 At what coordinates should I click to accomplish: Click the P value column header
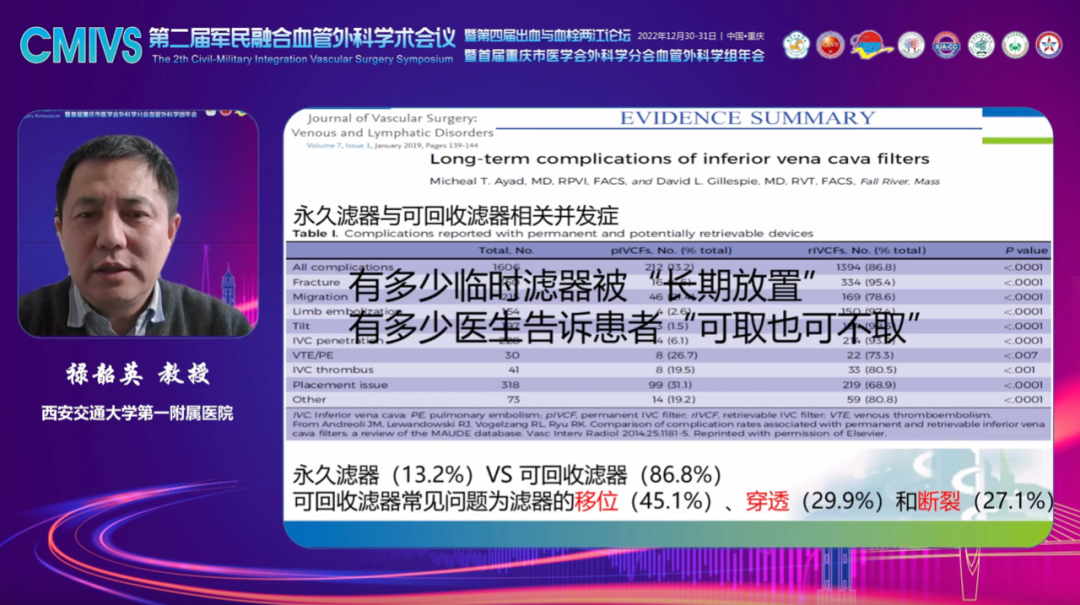pyautogui.click(x=1026, y=250)
